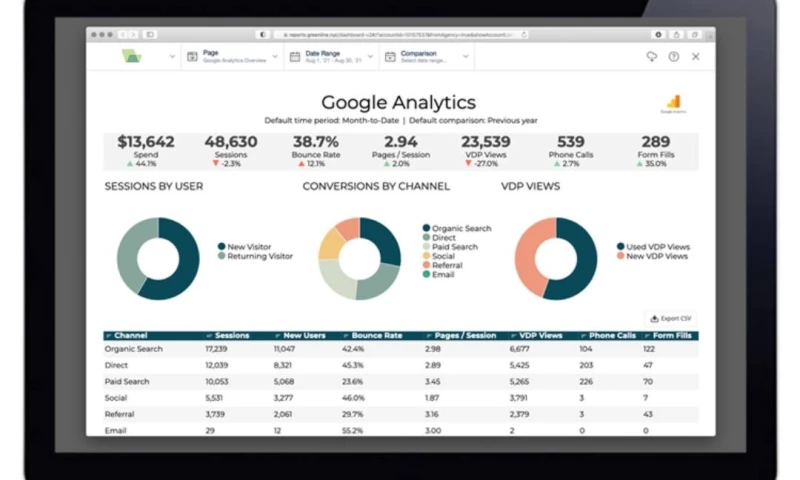Image resolution: width=800 pixels, height=480 pixels.
Task: Sort table by Channel column header
Action: coord(126,335)
